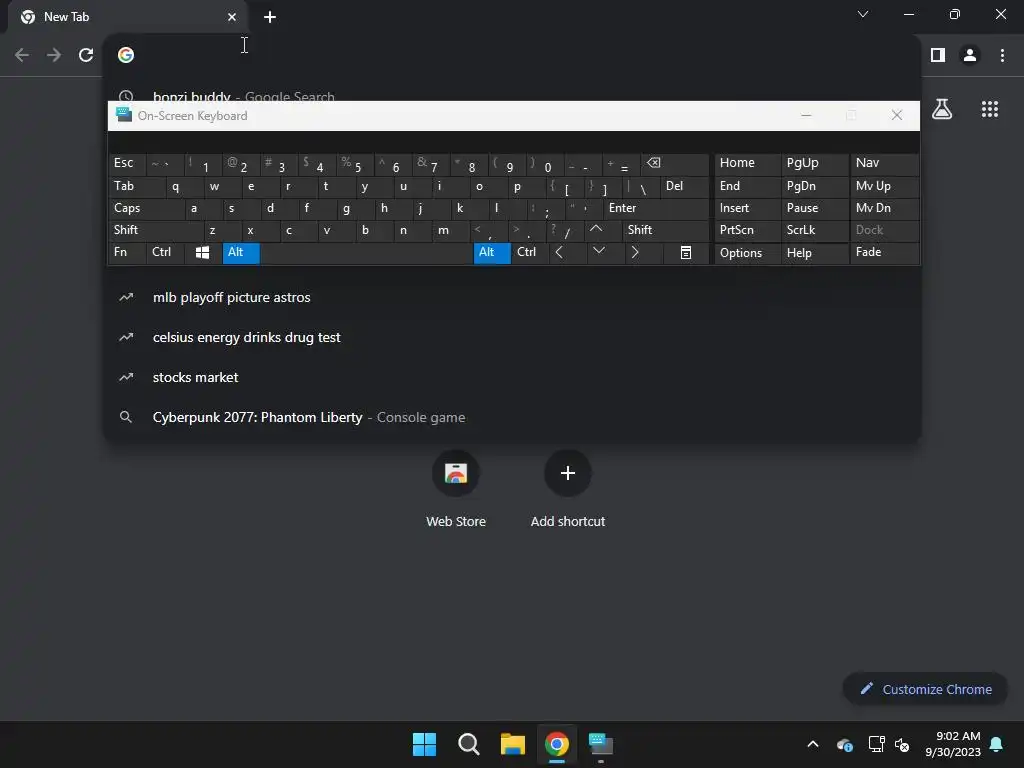1024x768 pixels.
Task: Click the 9:02 AM clock in taskbar
Action: [x=953, y=744]
